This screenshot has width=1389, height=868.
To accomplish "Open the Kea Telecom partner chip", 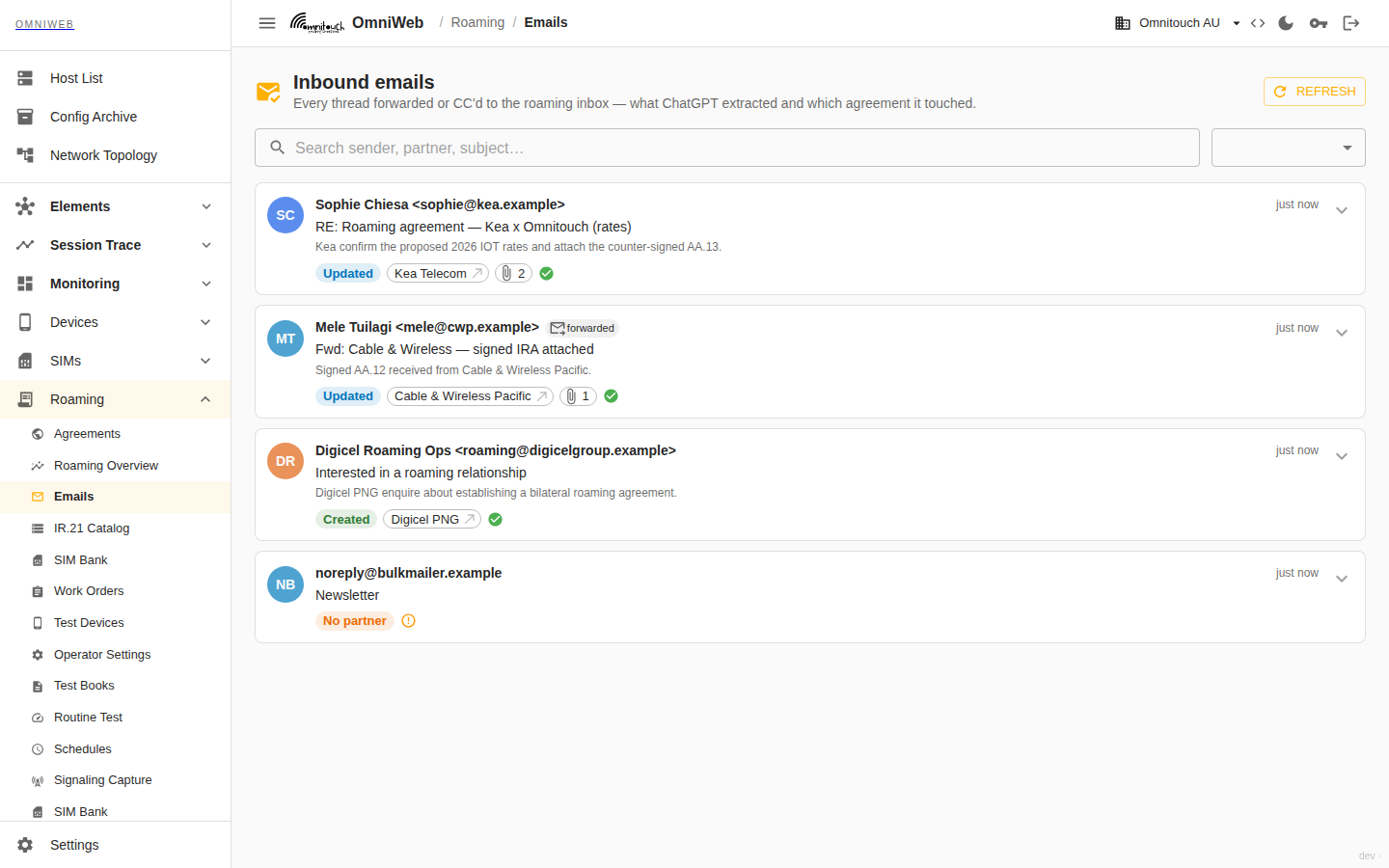I will tap(438, 274).
